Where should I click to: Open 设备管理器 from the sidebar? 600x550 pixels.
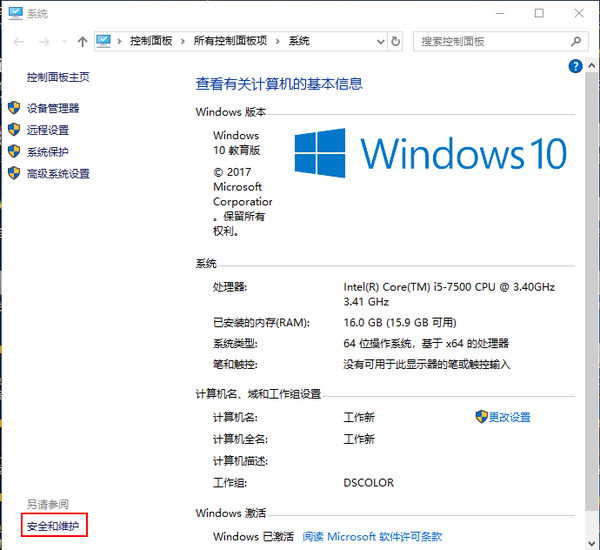(53, 108)
